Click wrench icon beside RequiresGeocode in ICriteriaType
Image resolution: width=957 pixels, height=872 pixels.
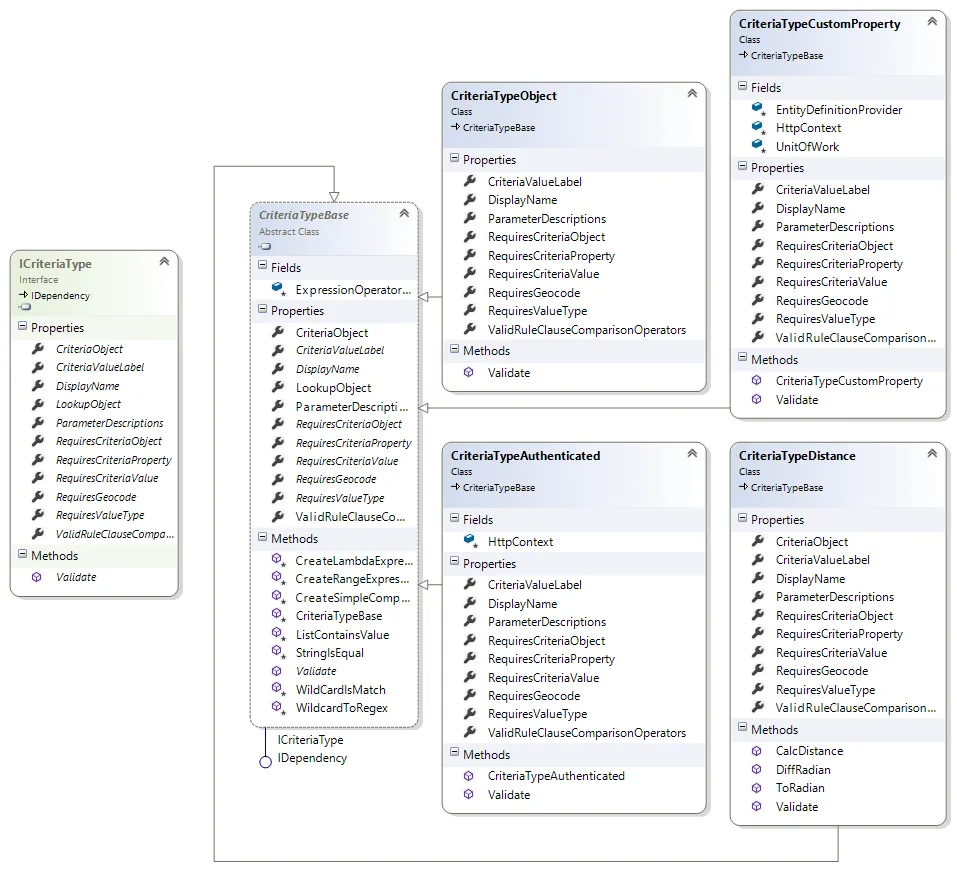[x=38, y=496]
